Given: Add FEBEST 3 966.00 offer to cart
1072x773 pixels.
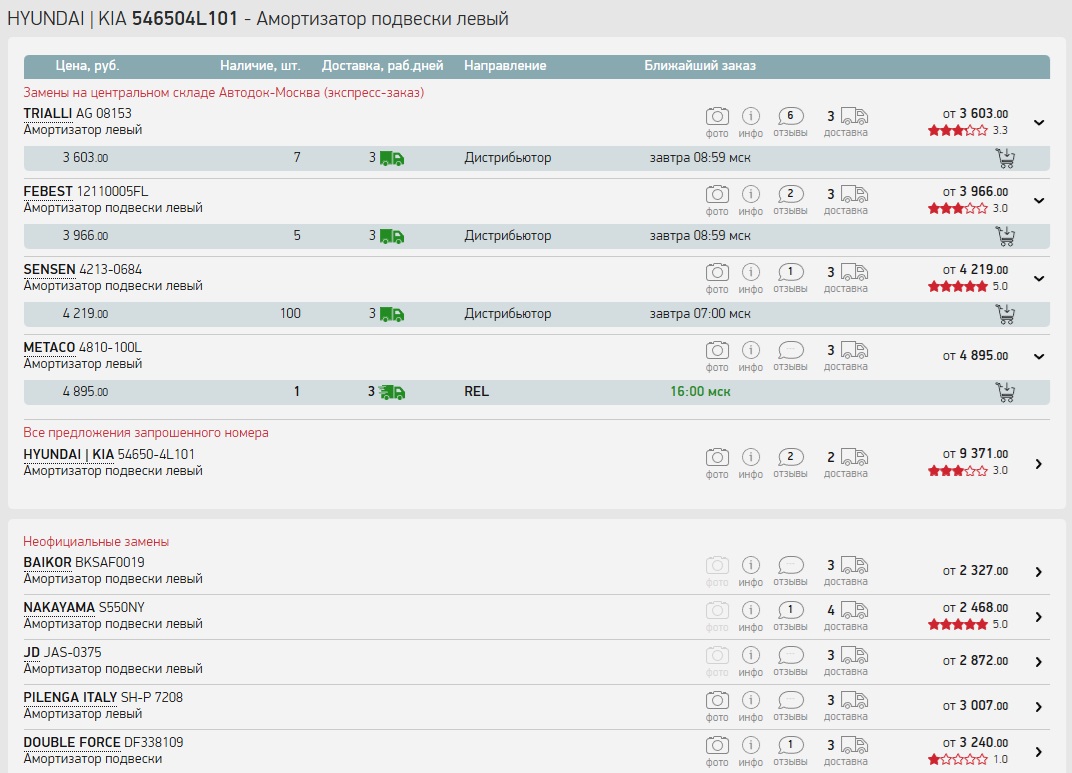Looking at the screenshot, I should tap(1005, 236).
